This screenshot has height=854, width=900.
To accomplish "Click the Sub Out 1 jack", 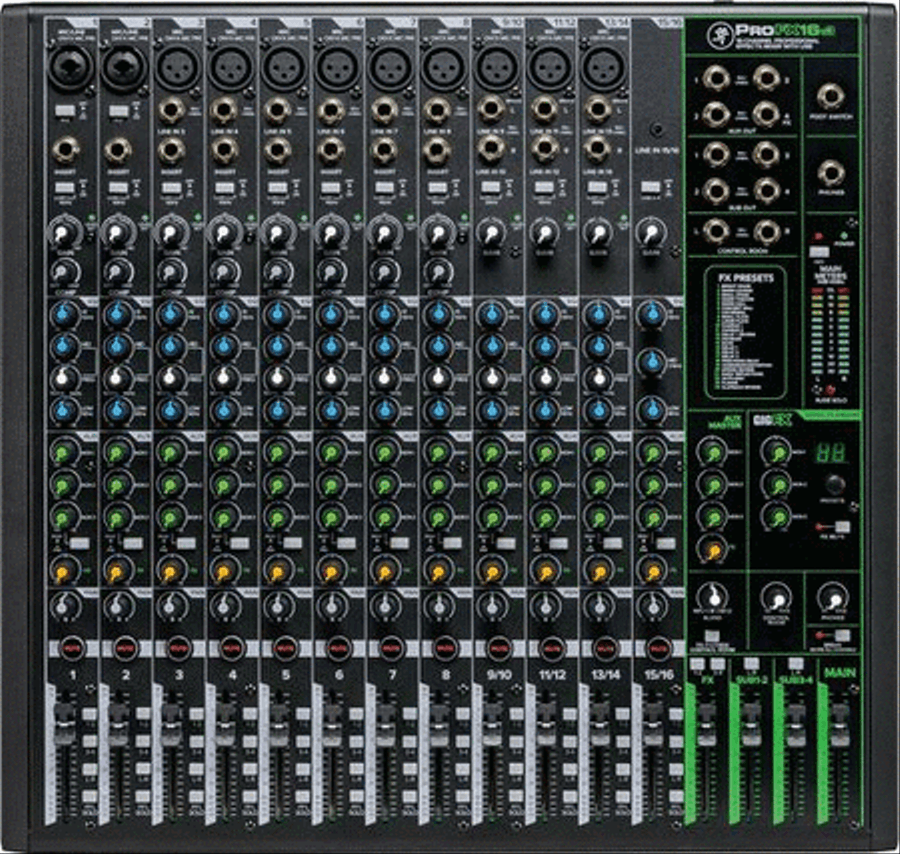I will pyautogui.click(x=716, y=154).
